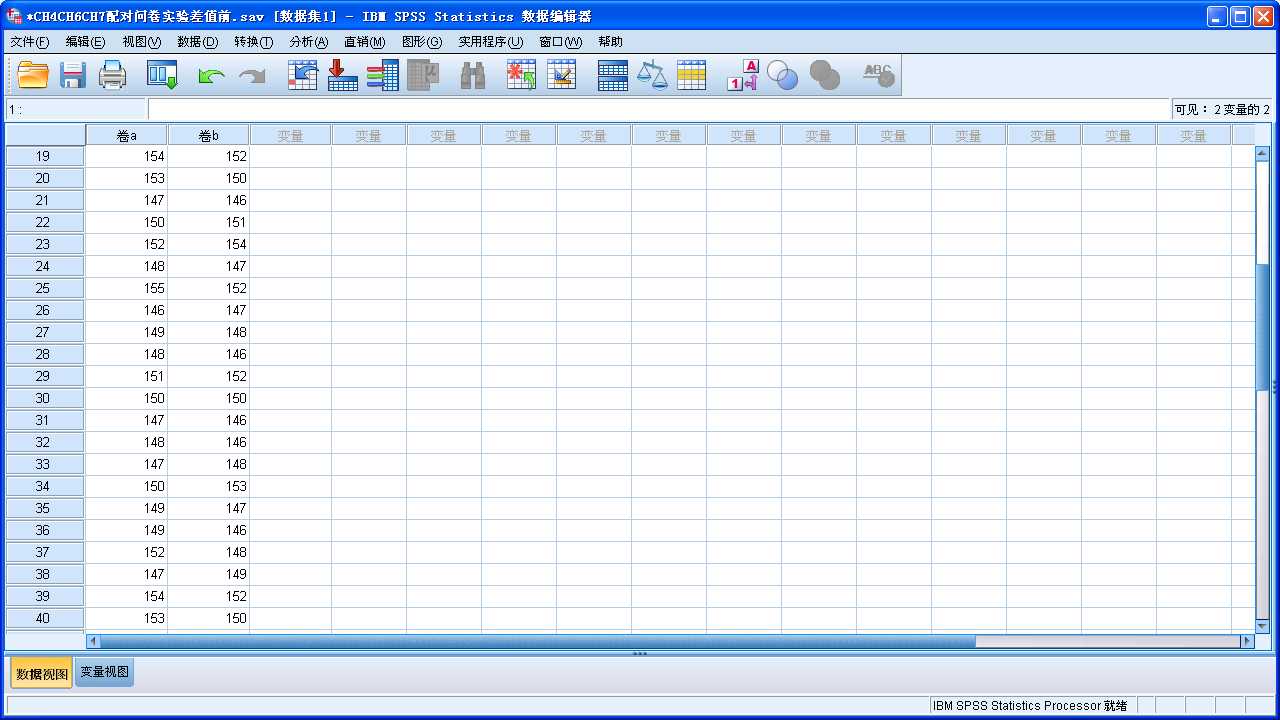1280x720 pixels.
Task: Select the 卷b column header
Action: tap(208, 135)
